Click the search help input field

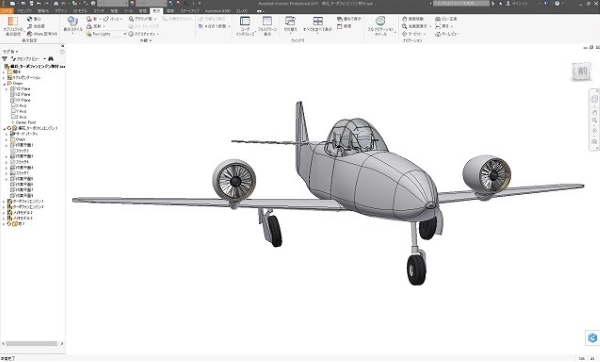461,3
